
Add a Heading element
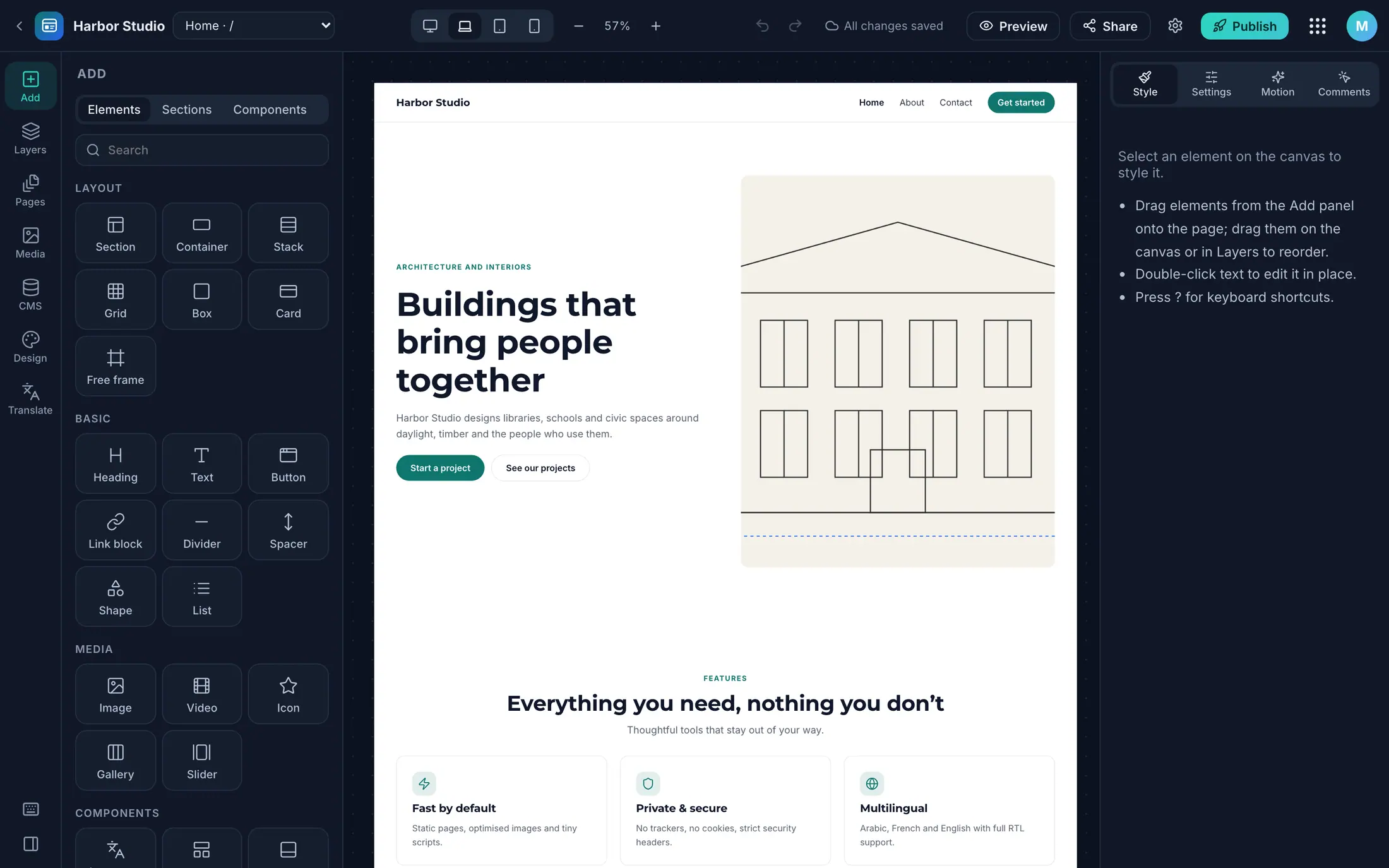116,463
